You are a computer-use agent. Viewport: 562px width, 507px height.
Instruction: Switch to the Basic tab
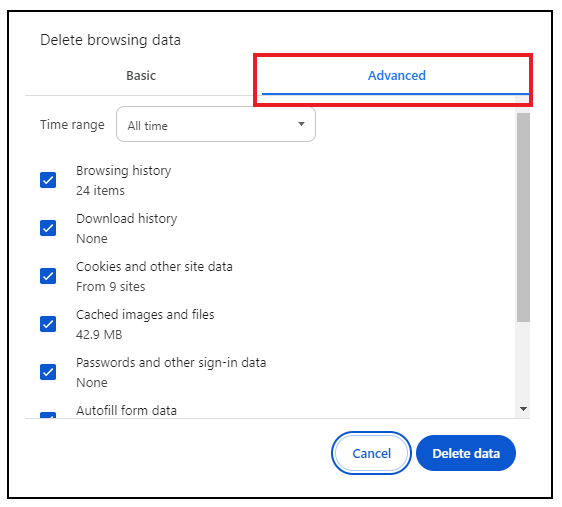click(x=141, y=76)
